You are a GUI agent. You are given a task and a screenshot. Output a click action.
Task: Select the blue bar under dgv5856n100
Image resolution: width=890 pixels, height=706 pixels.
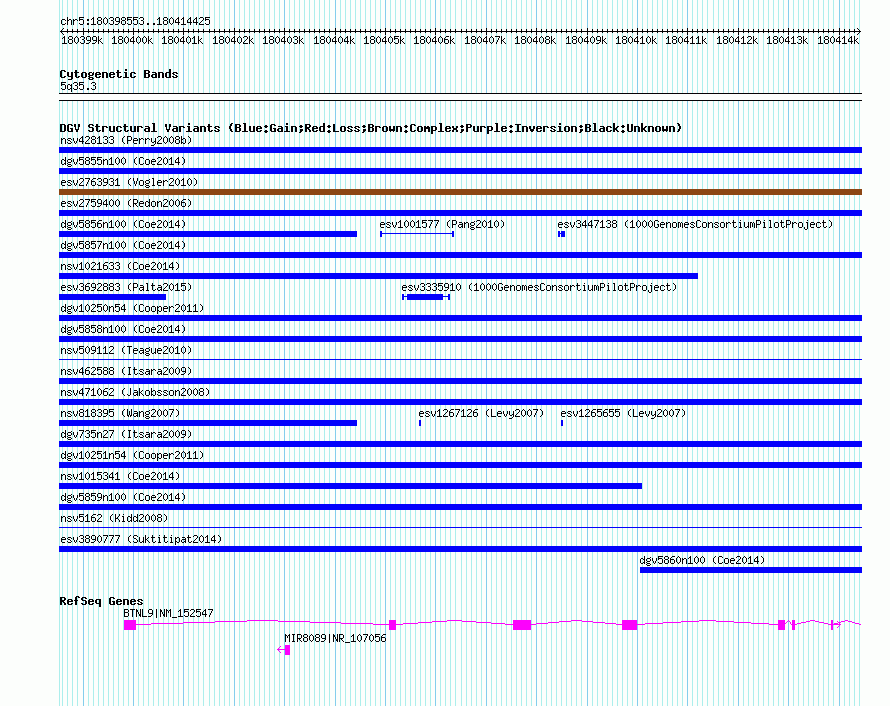point(208,234)
